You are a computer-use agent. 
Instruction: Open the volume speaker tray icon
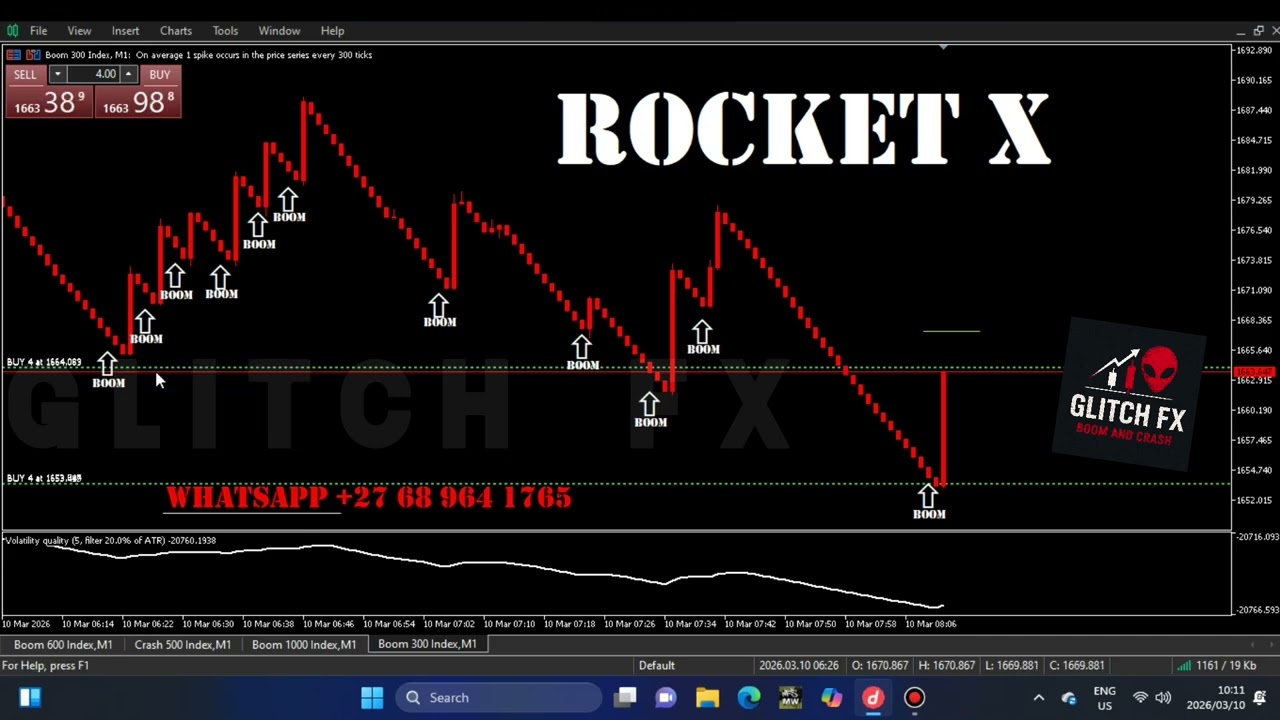point(1163,698)
